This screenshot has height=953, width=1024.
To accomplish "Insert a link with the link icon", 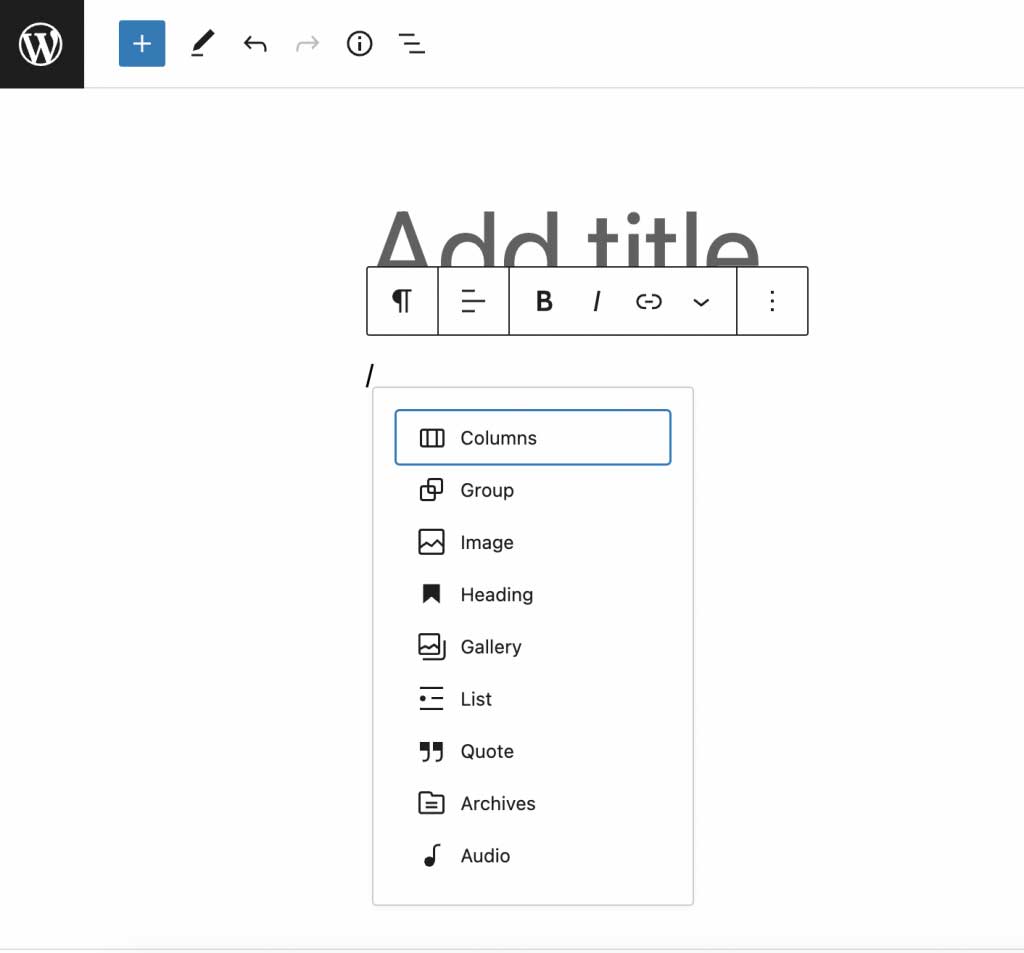I will 648,301.
